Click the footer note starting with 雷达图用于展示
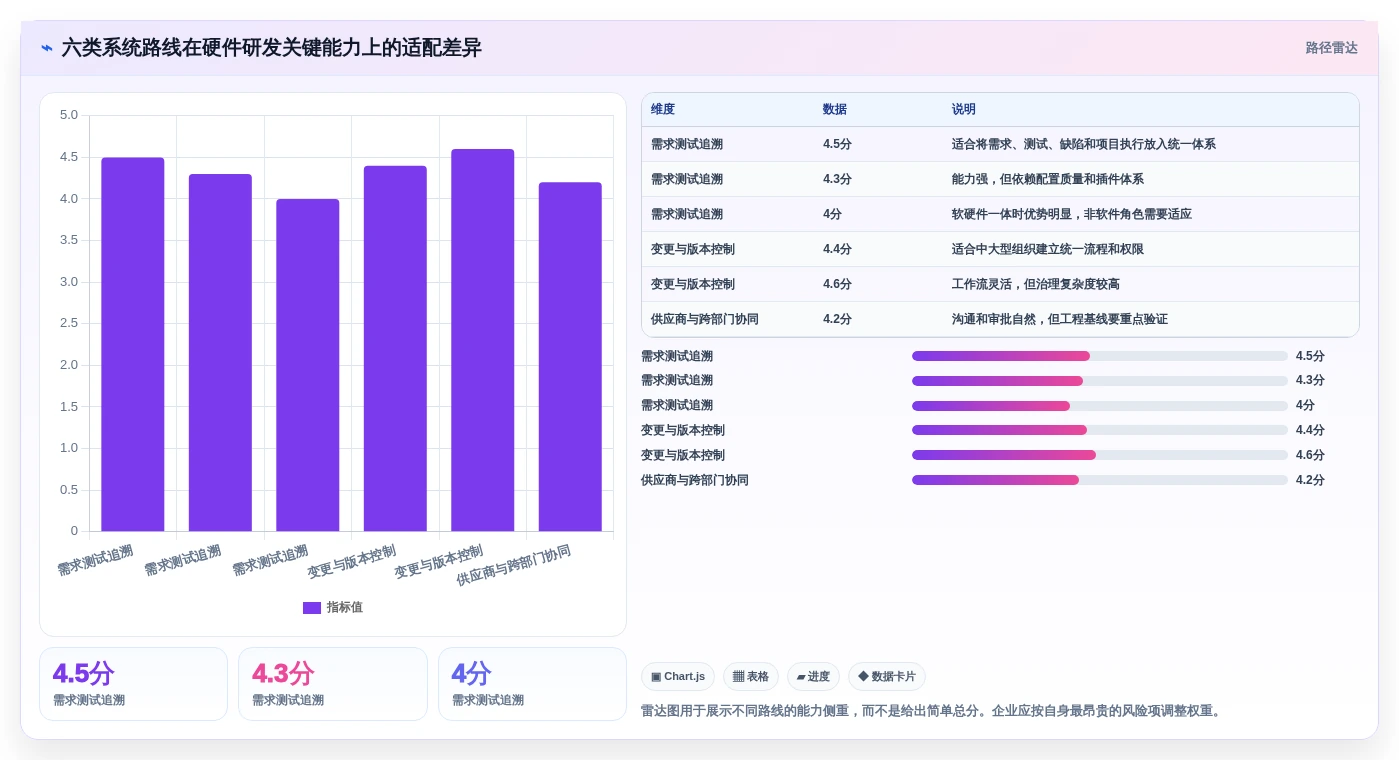The height and width of the screenshot is (760, 1399). (932, 711)
